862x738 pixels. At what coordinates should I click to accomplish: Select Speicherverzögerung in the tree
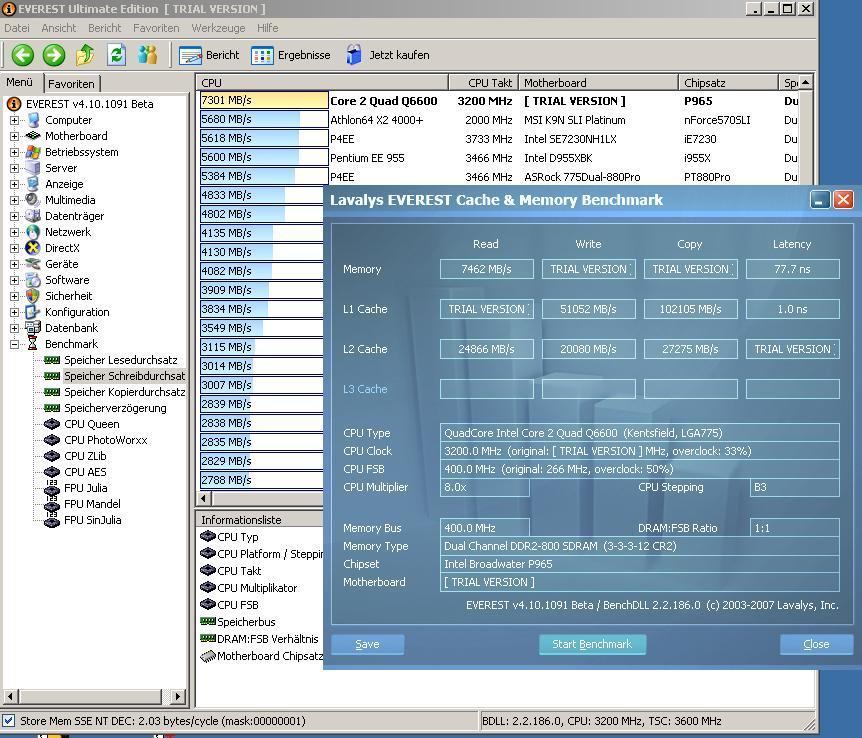click(115, 408)
